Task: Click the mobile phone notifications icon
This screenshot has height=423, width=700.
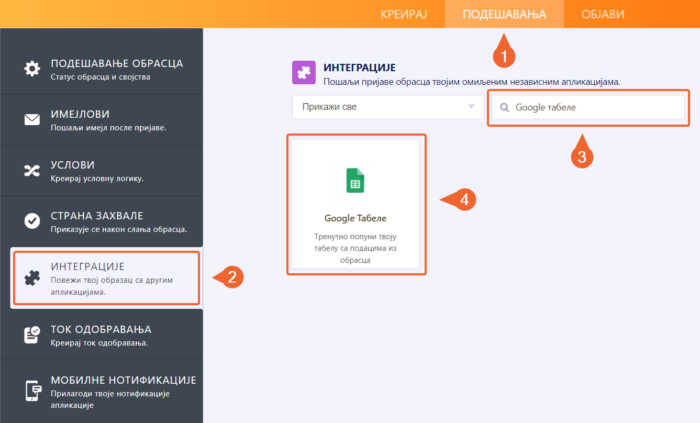Action: (33, 391)
